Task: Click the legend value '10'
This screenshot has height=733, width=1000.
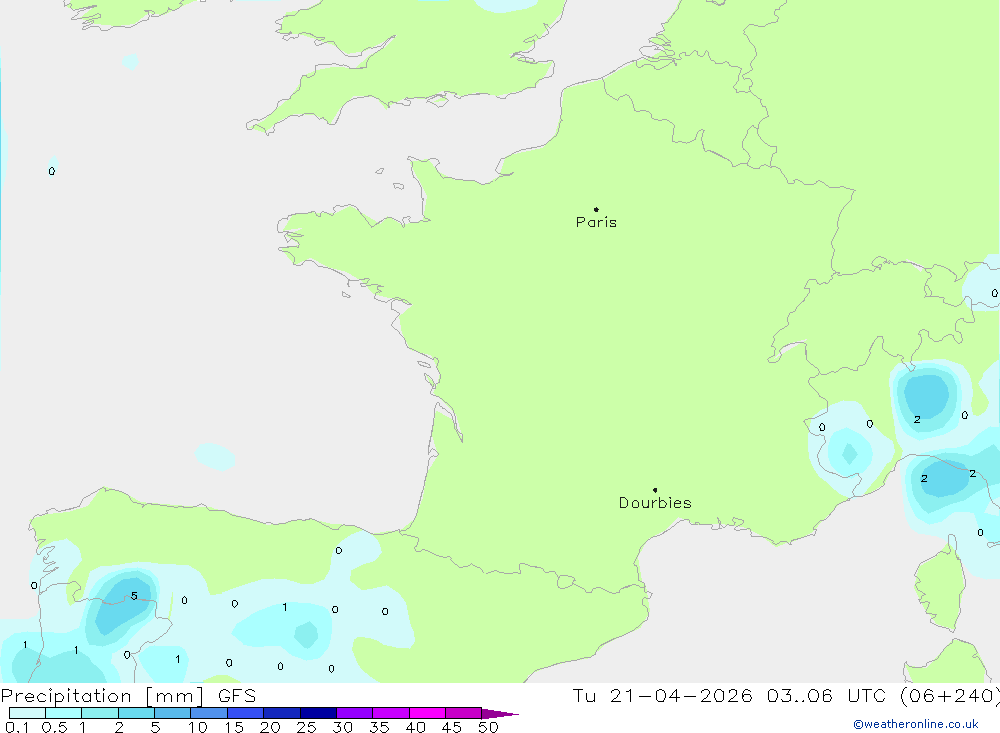Action: tap(198, 727)
